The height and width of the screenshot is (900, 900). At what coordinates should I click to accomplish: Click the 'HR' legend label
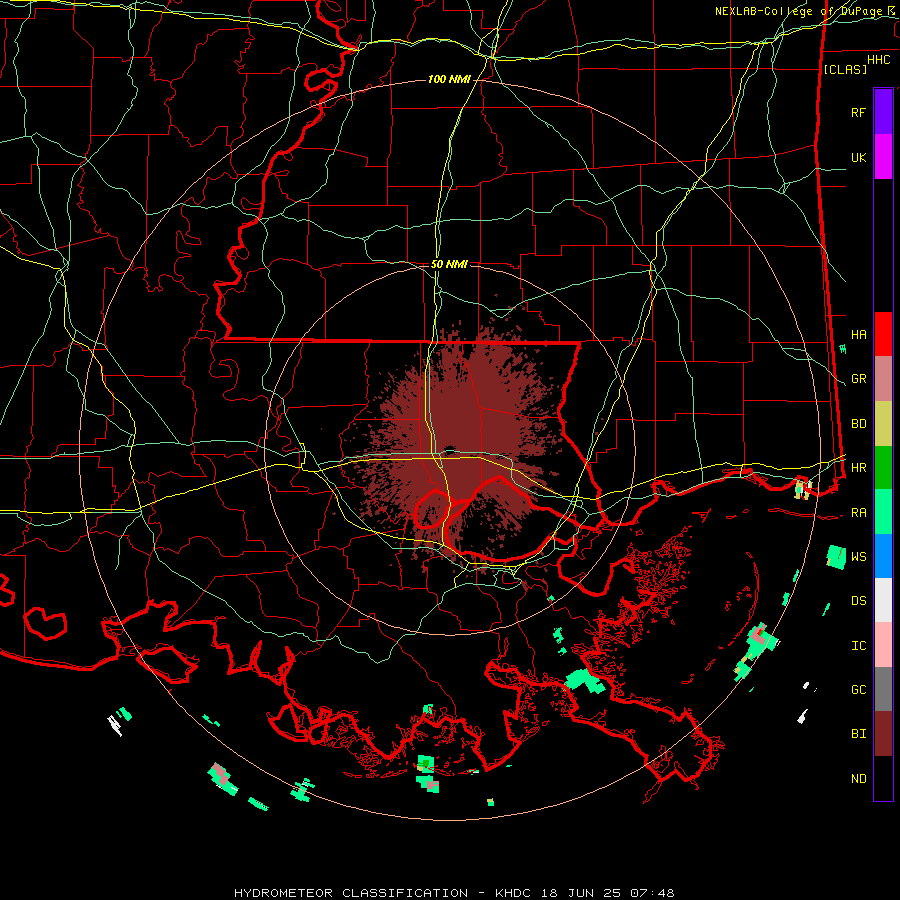[x=858, y=468]
